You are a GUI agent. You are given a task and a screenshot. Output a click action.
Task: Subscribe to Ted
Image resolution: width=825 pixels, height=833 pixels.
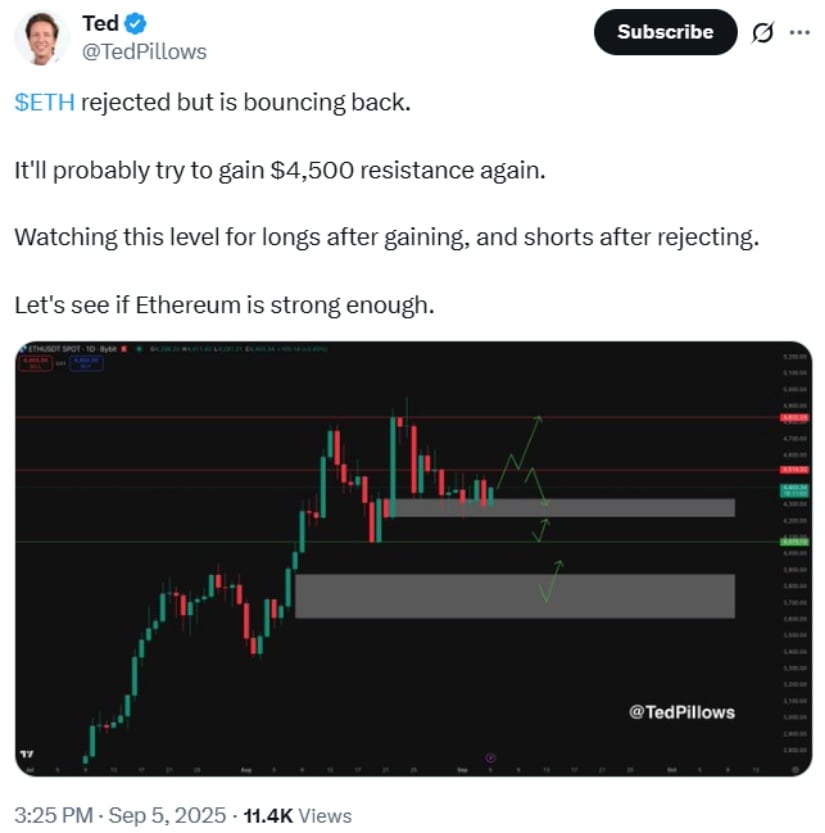665,32
